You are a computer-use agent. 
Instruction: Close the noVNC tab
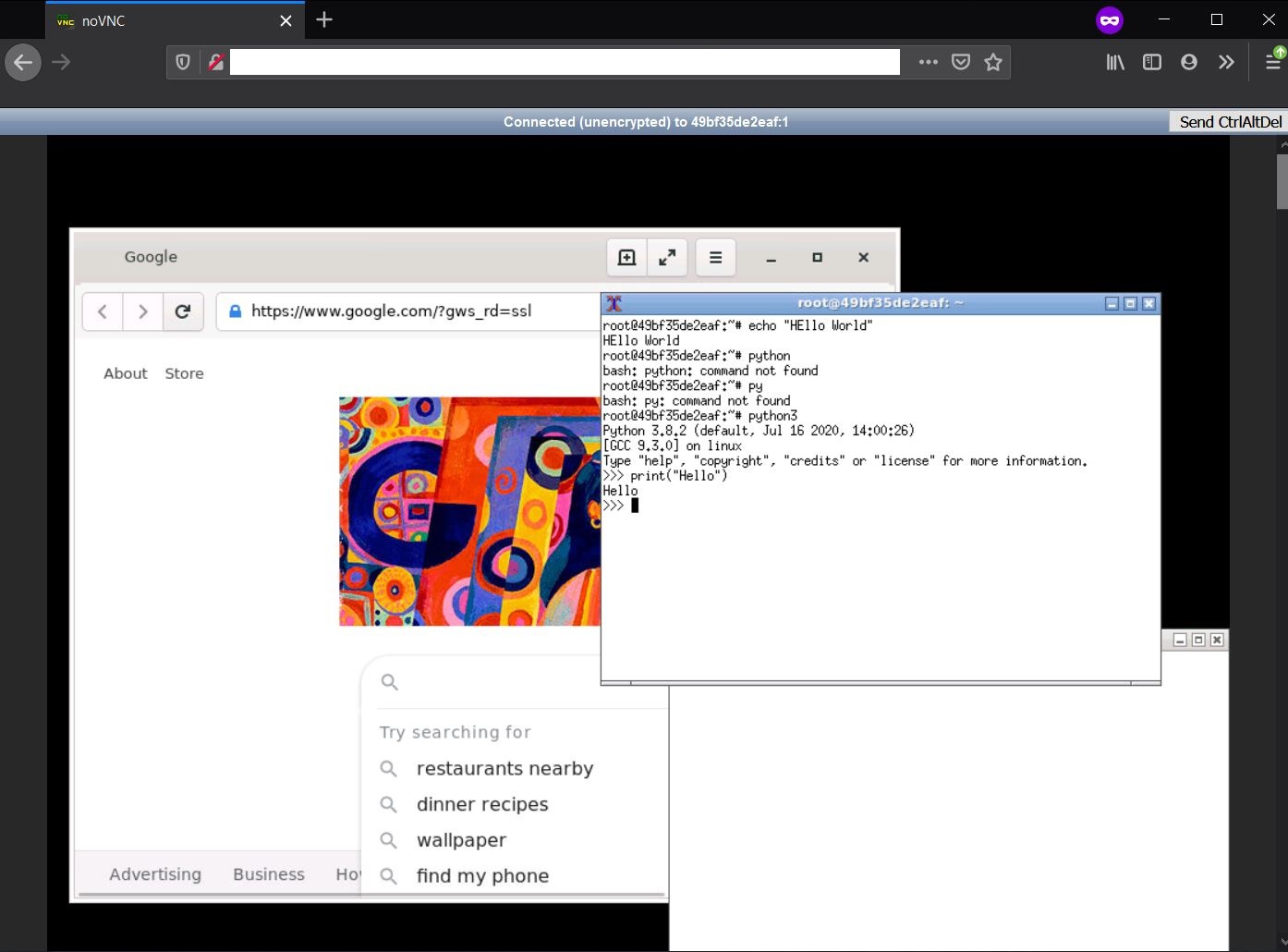286,20
